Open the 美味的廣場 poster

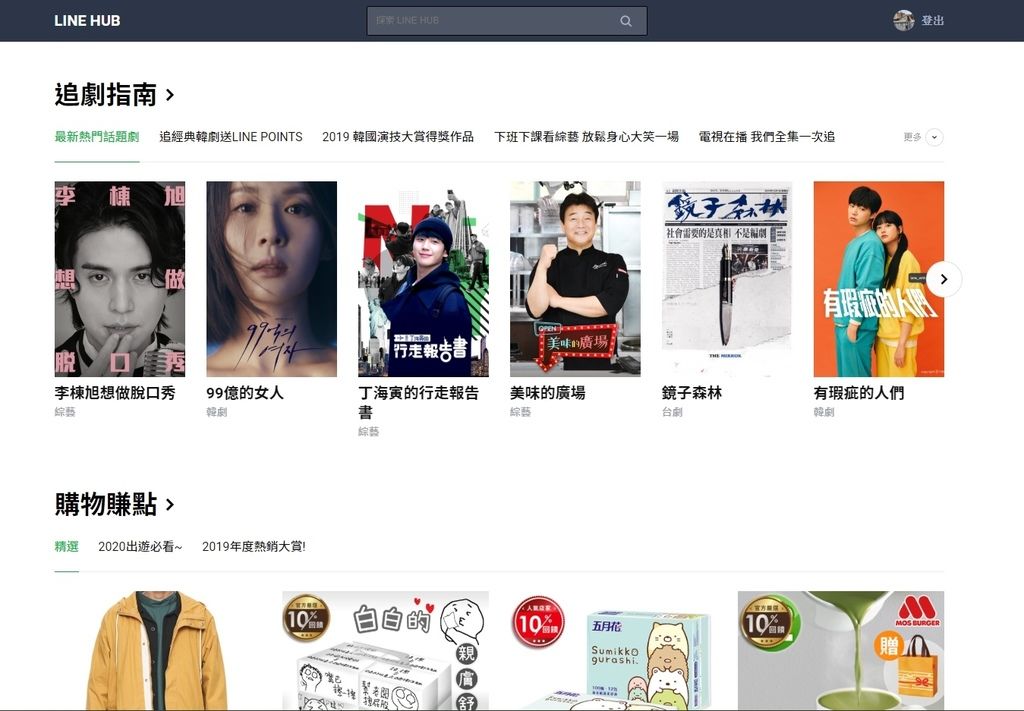[575, 279]
